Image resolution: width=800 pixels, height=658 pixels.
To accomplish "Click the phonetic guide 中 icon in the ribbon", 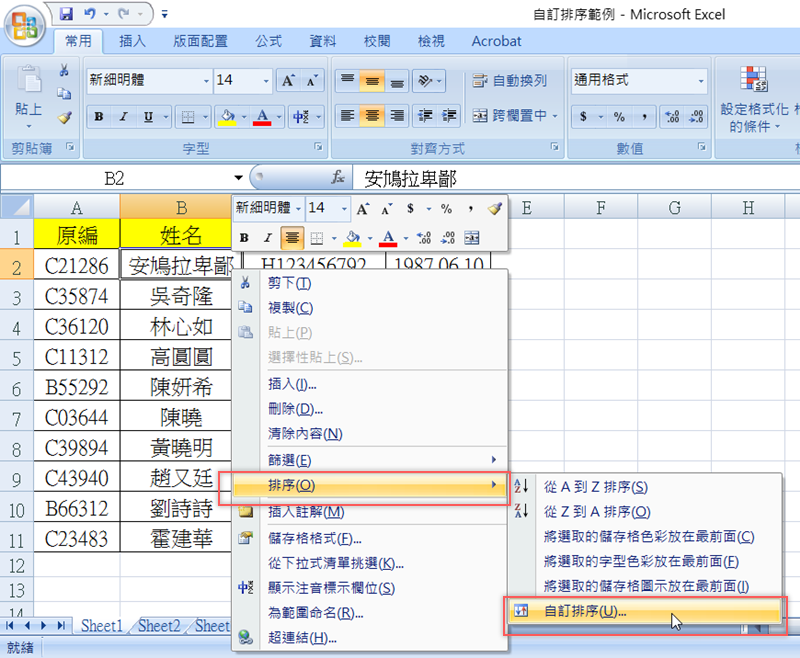I will (x=300, y=117).
